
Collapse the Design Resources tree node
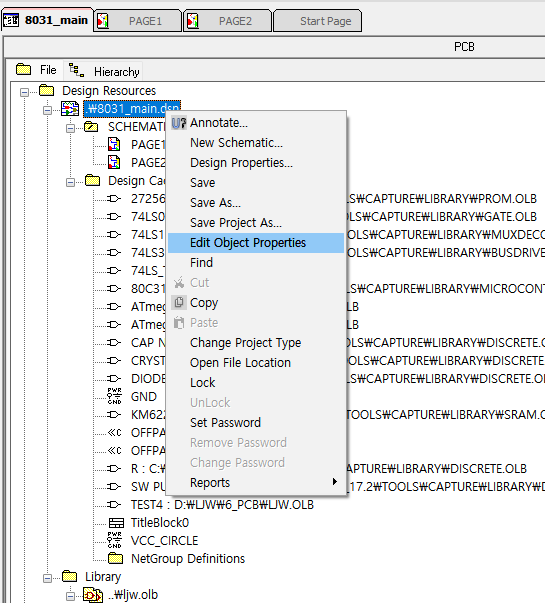point(25,92)
